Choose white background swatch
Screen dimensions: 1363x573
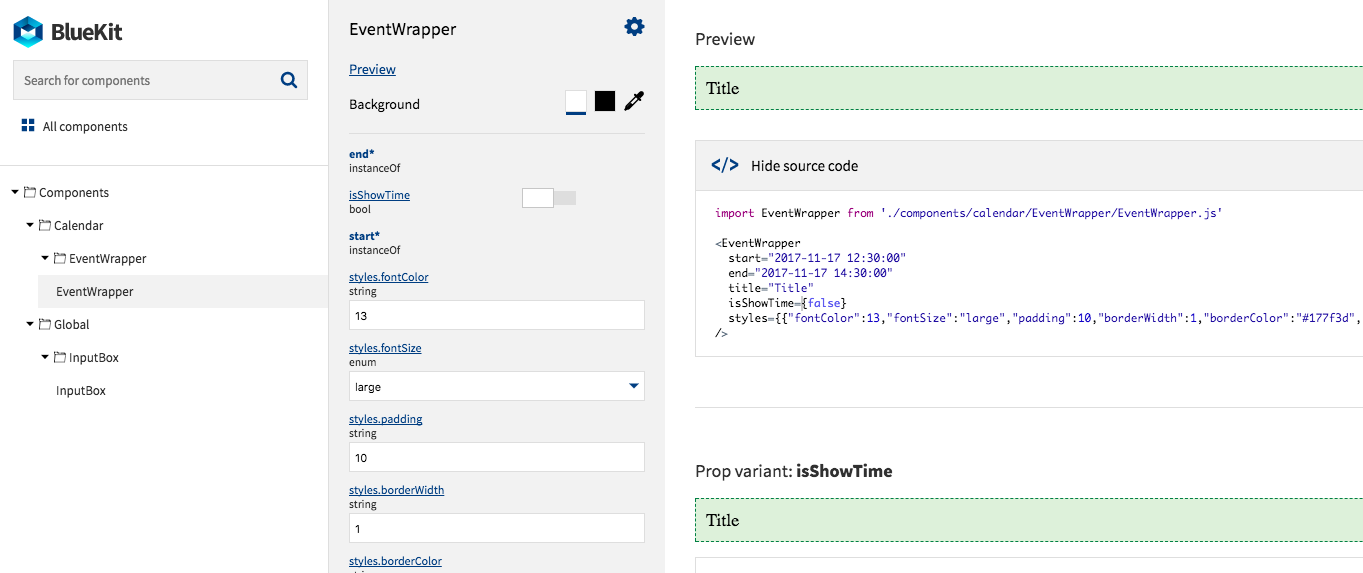[x=576, y=101]
